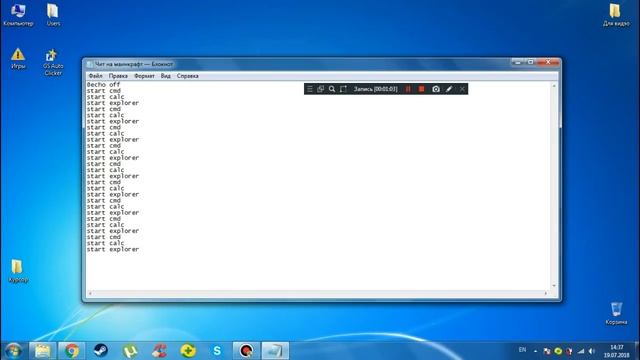Click the Show desktop button at taskbar end
Viewport: 640px width, 360px height.
click(x=637, y=351)
